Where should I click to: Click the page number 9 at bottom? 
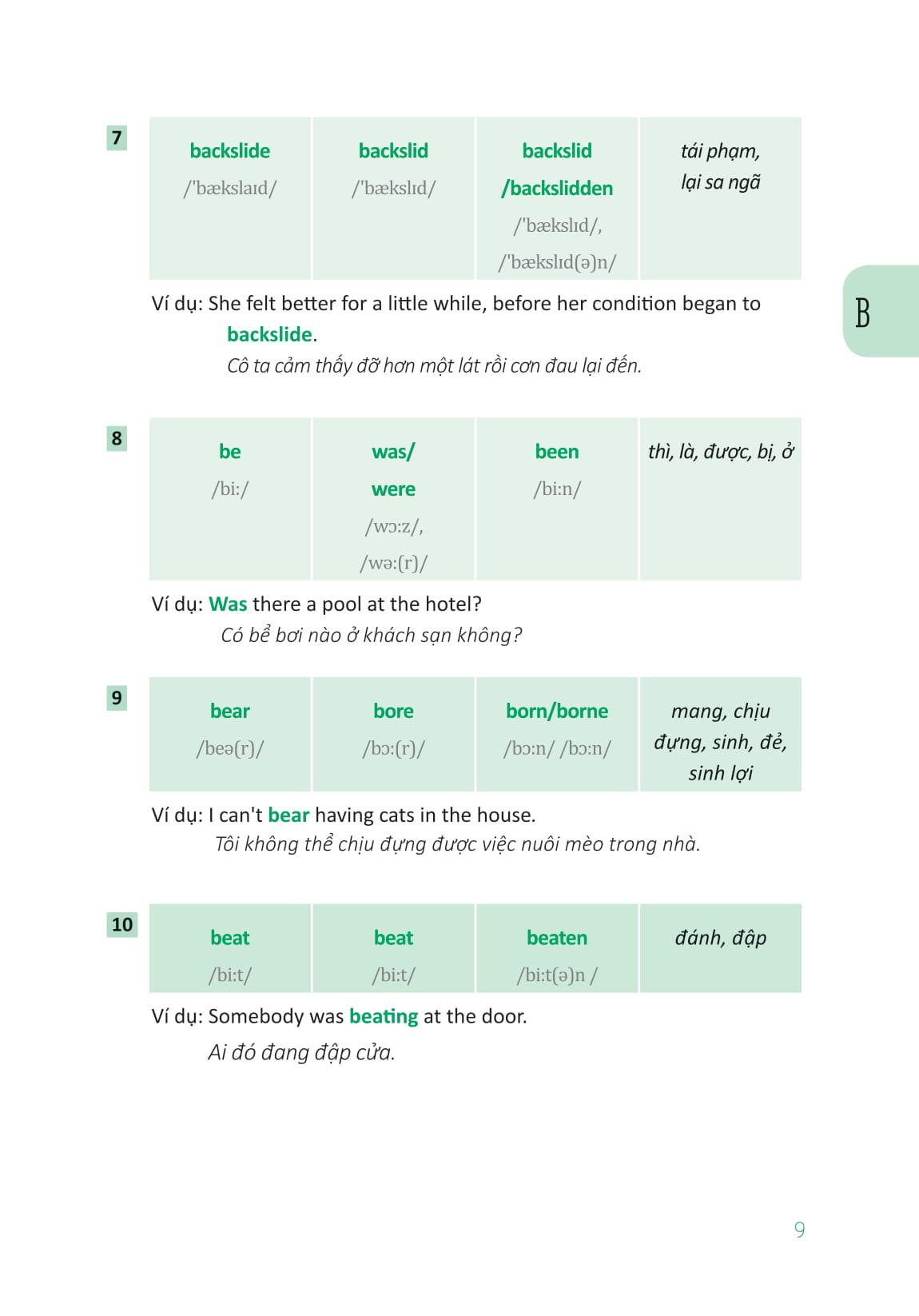coord(799,1230)
